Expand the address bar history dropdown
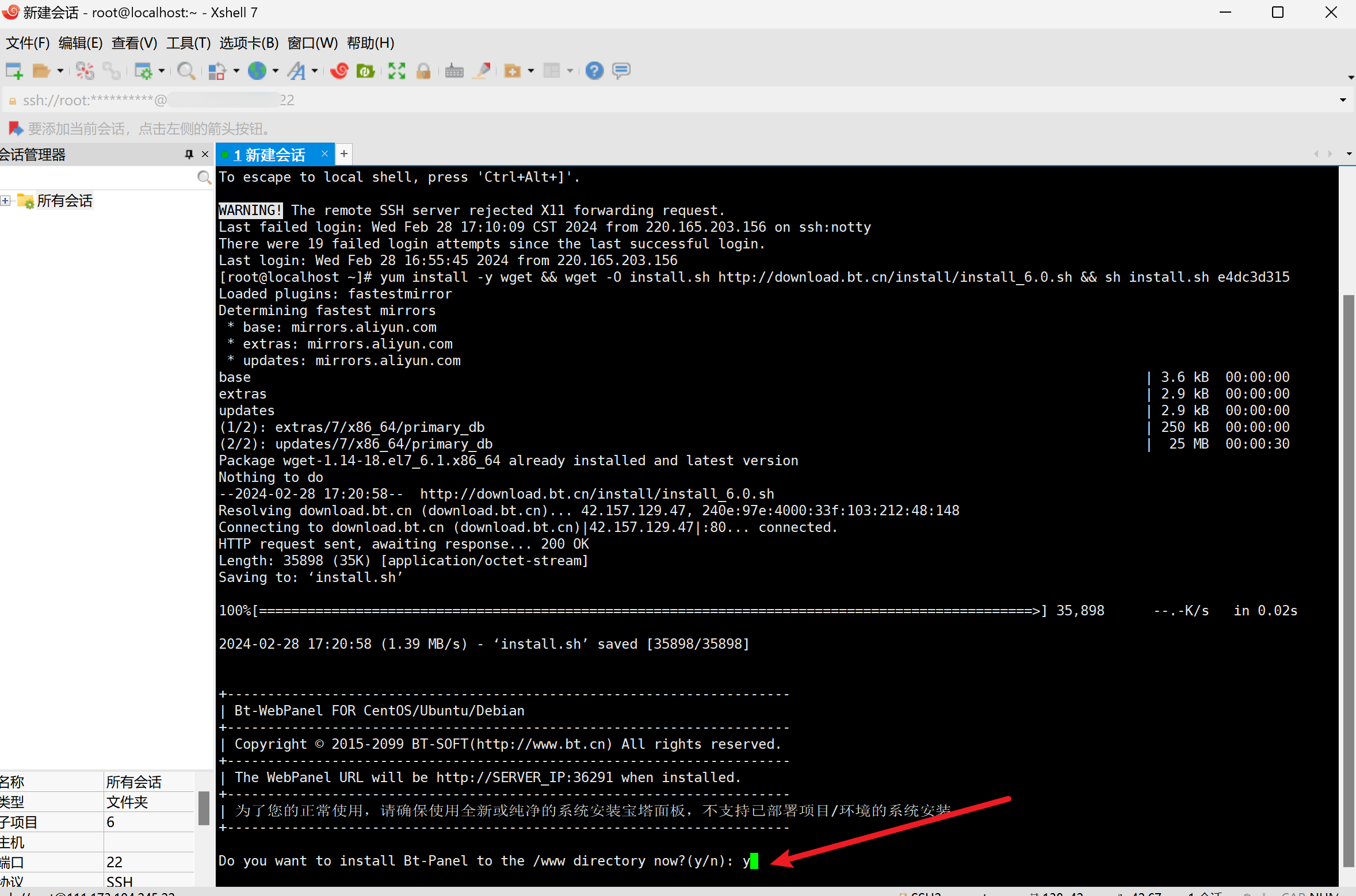Screen dimensions: 1356x896 [1343, 100]
